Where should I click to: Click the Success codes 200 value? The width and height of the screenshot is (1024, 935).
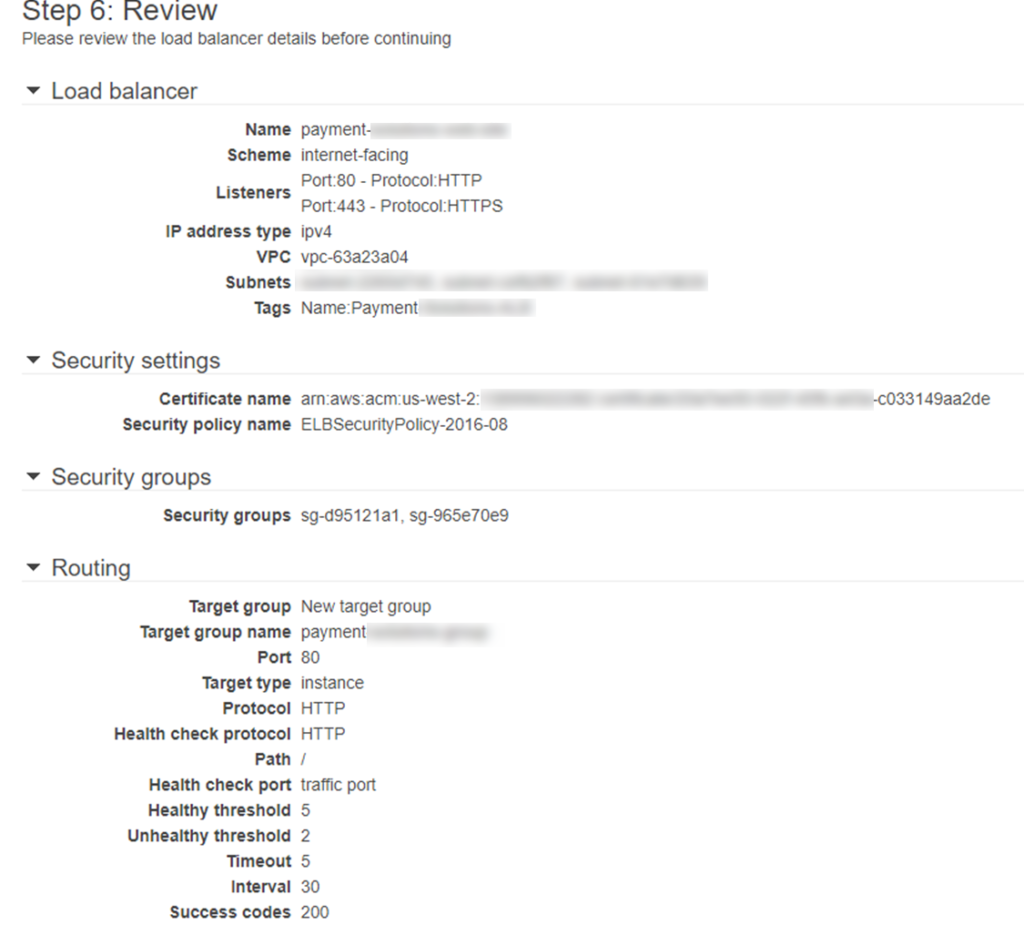point(313,912)
